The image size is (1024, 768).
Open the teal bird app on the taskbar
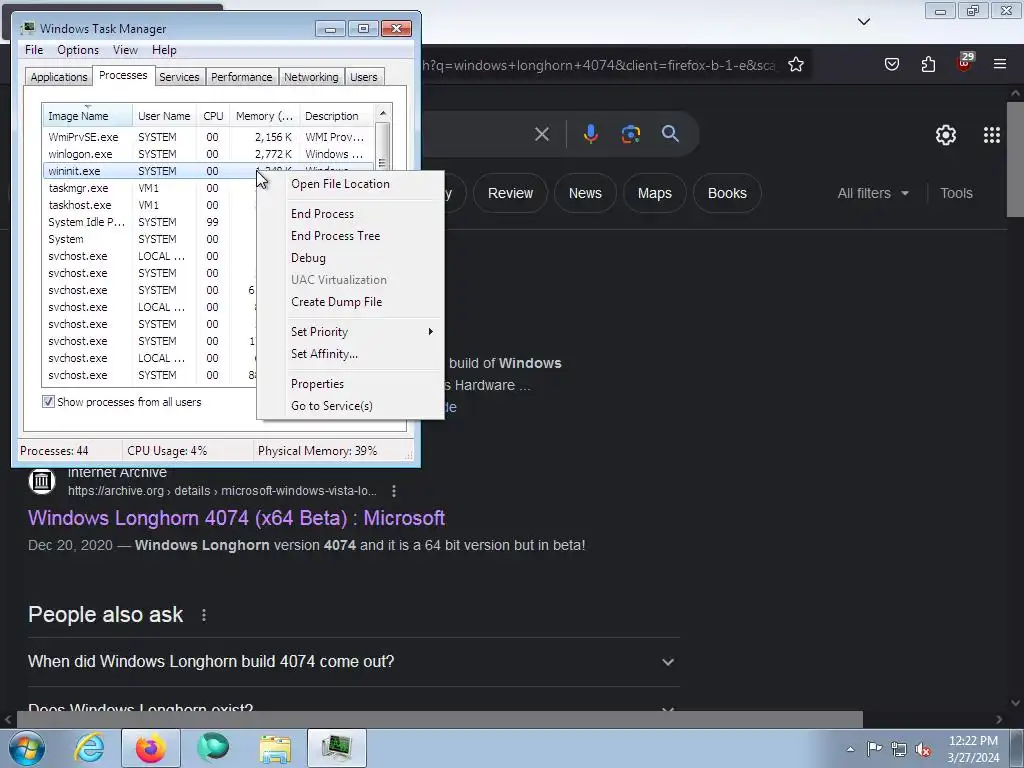tap(213, 748)
